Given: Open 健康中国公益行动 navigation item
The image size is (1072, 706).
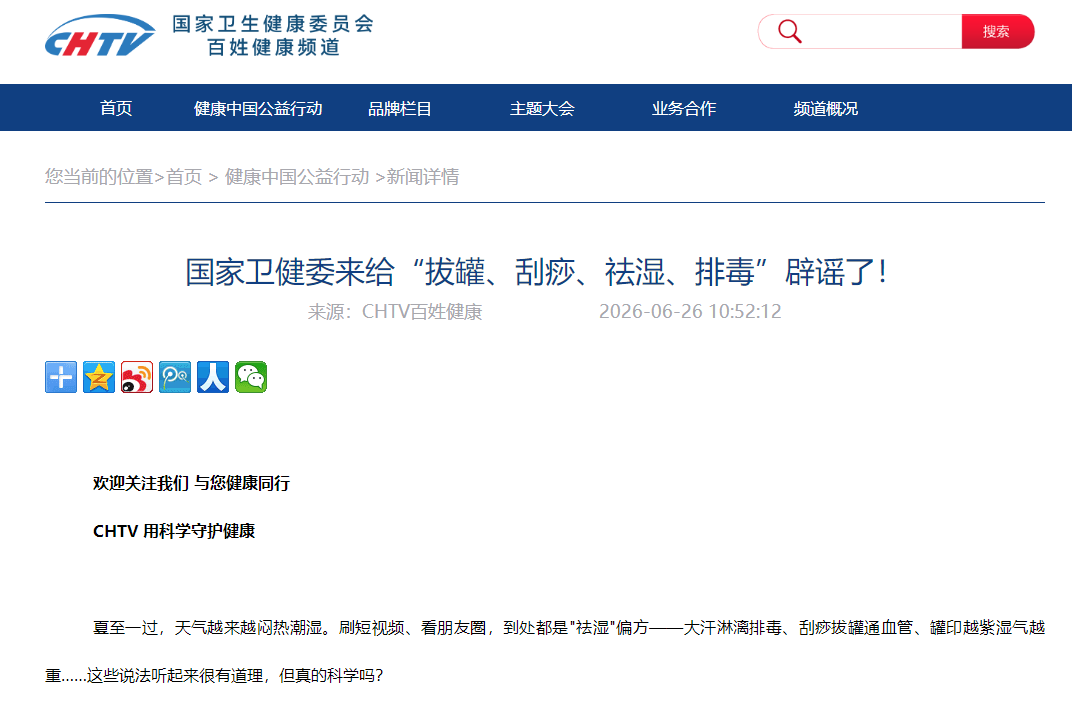Looking at the screenshot, I should click(x=258, y=108).
